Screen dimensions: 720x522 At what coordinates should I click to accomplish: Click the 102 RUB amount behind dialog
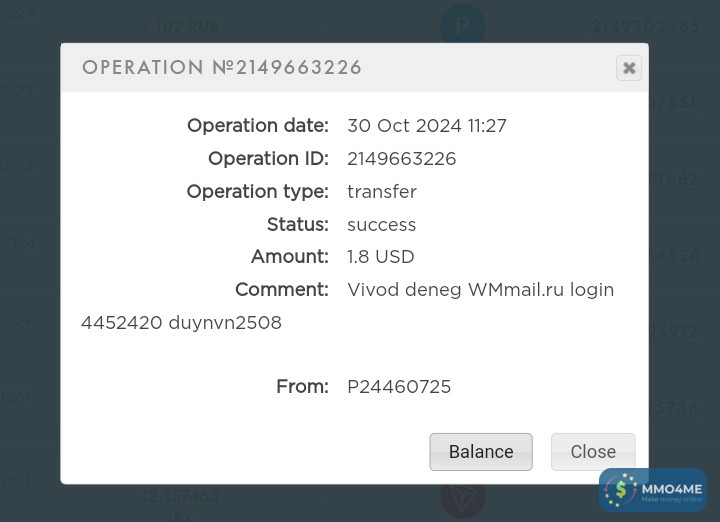[181, 26]
